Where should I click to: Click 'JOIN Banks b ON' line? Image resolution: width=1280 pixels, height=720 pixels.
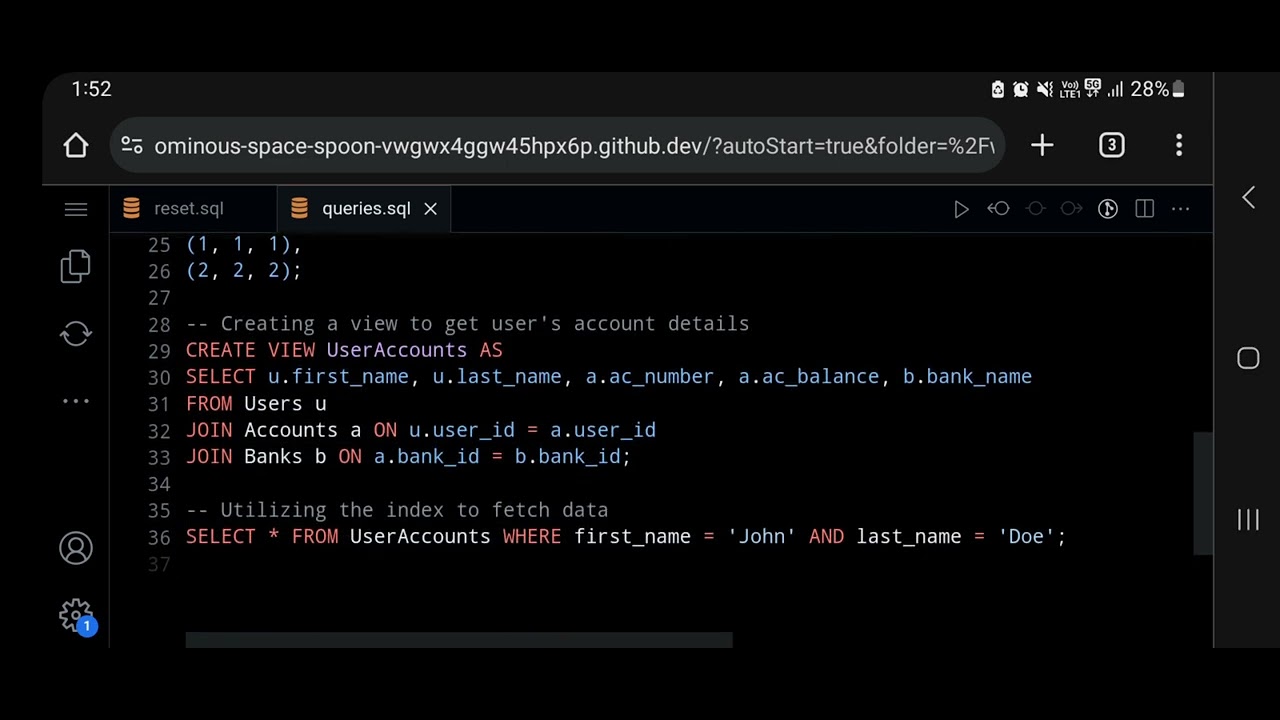coord(408,457)
